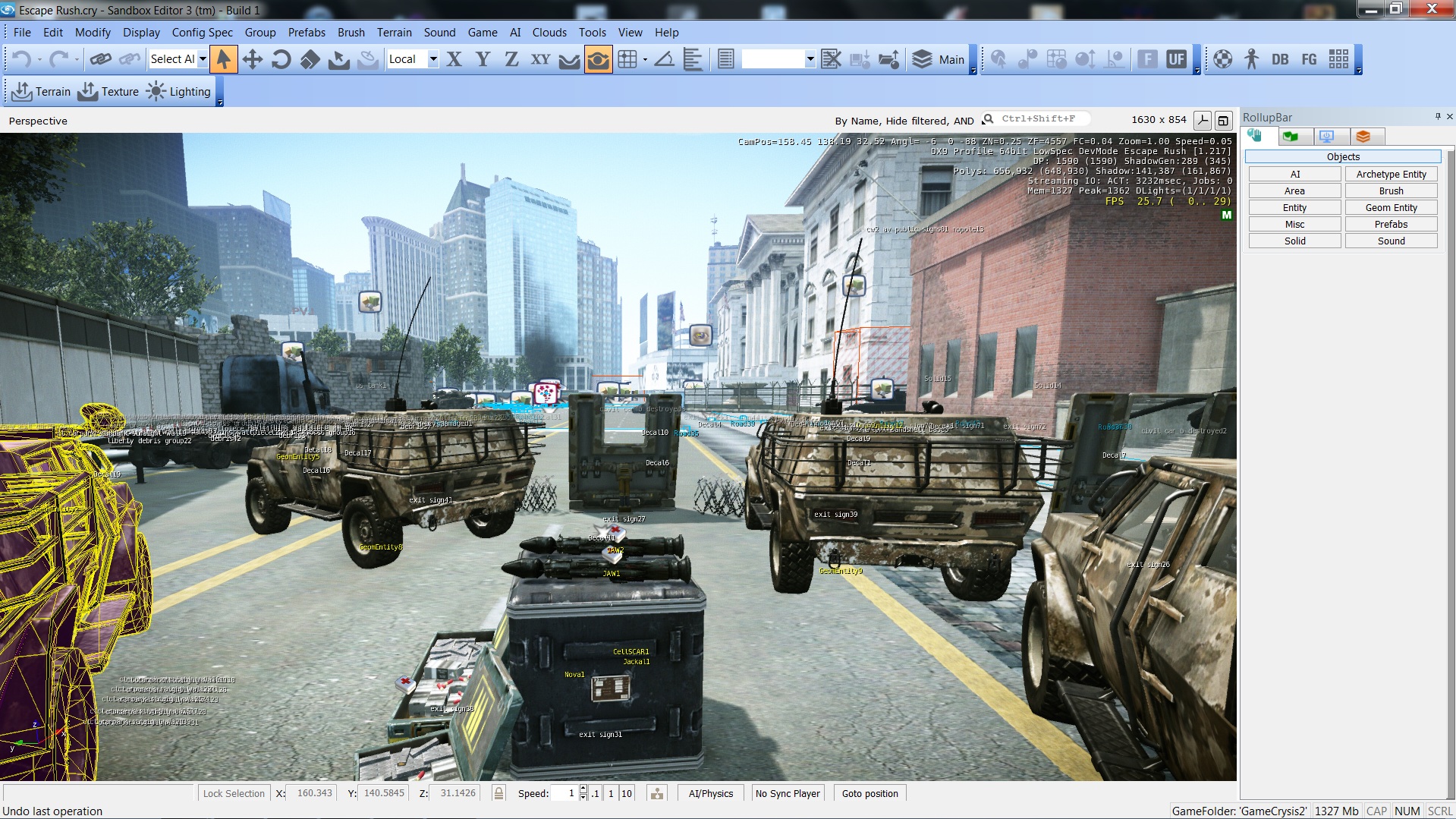Open the FG Flow Graph editor
This screenshot has width=1456, height=819.
[1309, 59]
